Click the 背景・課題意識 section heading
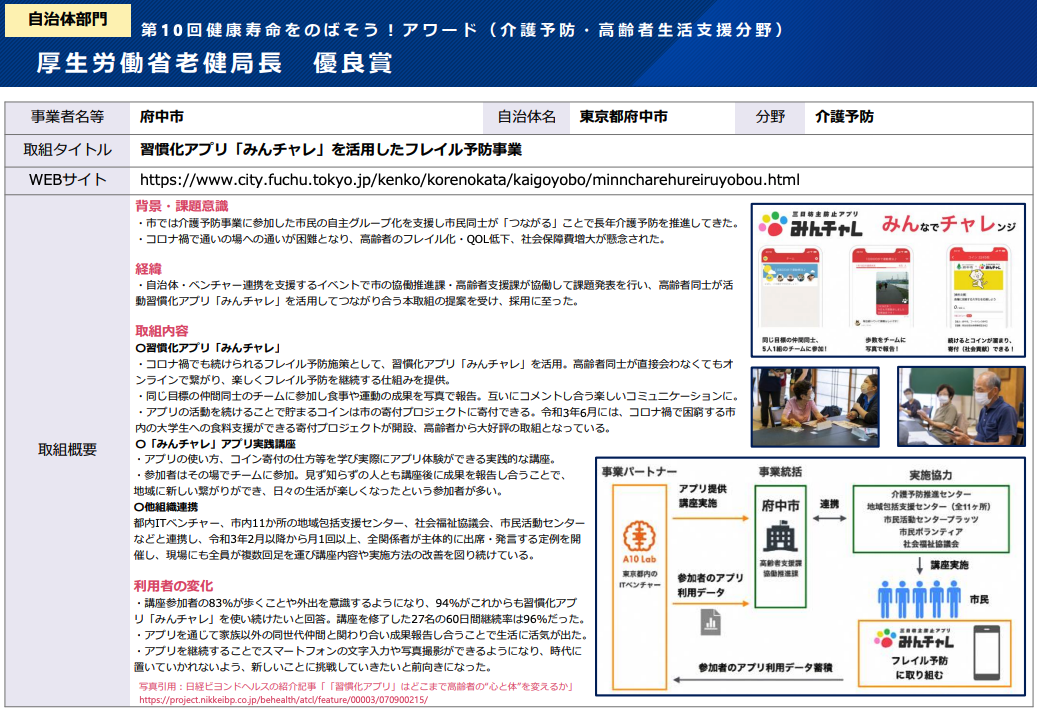The width and height of the screenshot is (1037, 718). coord(181,206)
